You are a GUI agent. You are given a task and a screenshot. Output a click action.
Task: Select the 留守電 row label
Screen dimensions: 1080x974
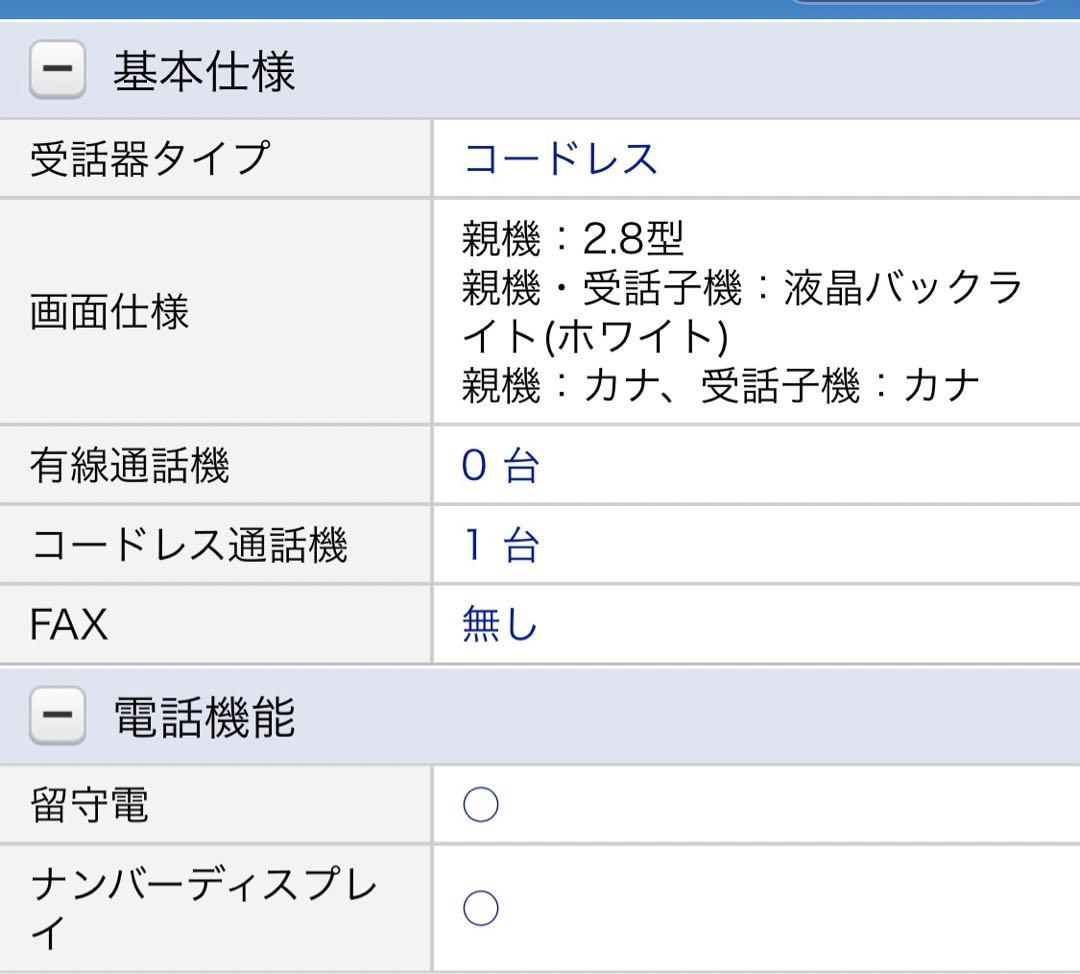pos(89,805)
